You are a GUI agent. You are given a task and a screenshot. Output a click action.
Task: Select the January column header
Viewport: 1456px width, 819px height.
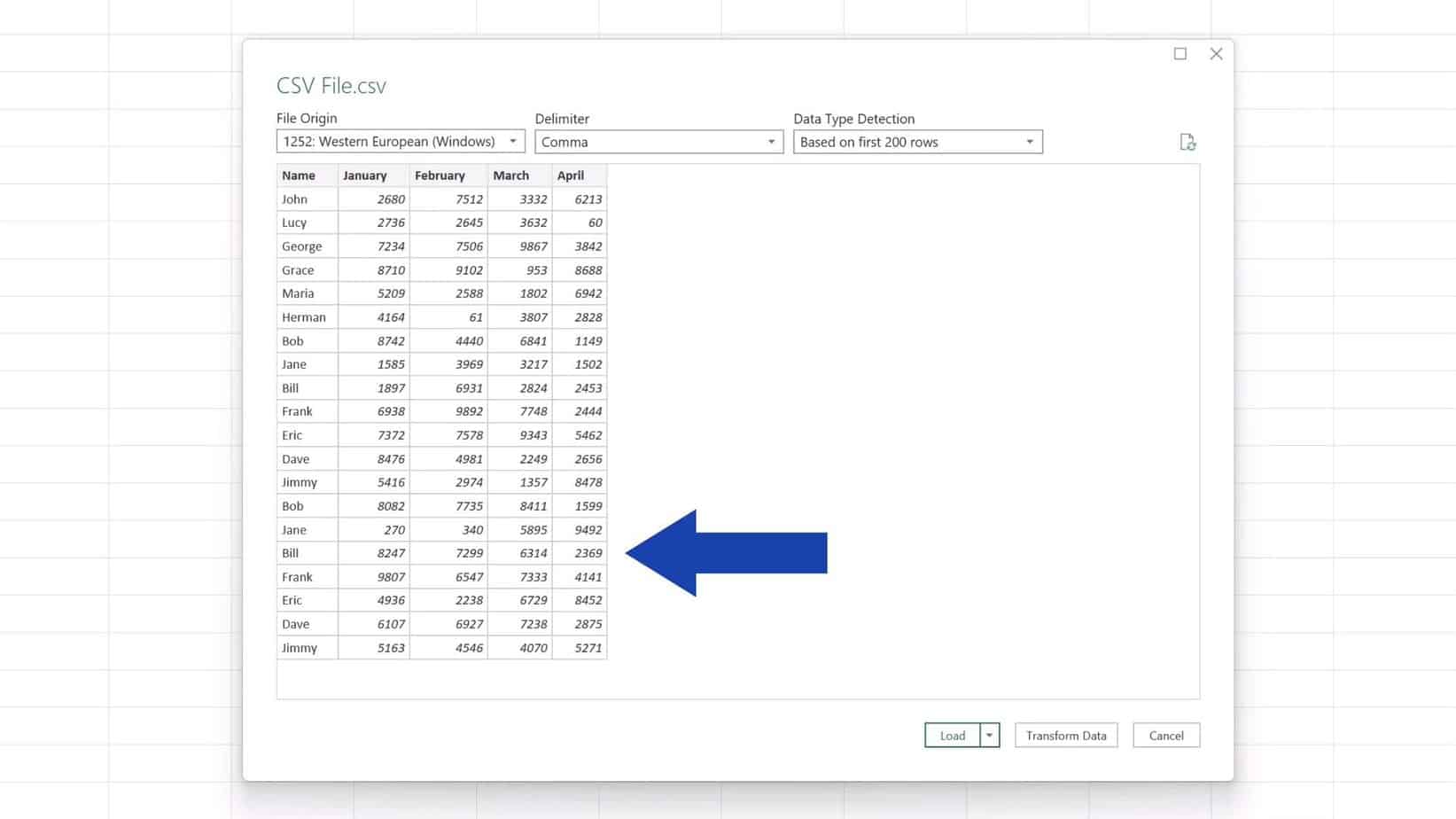pyautogui.click(x=365, y=175)
